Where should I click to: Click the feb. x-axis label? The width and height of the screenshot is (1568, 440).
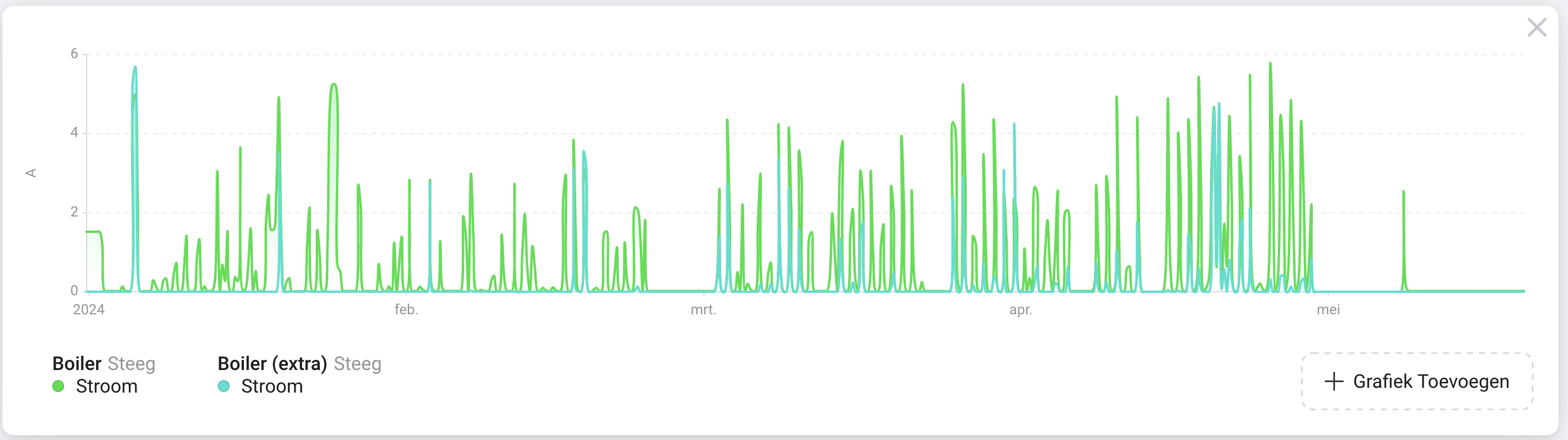[x=406, y=310]
